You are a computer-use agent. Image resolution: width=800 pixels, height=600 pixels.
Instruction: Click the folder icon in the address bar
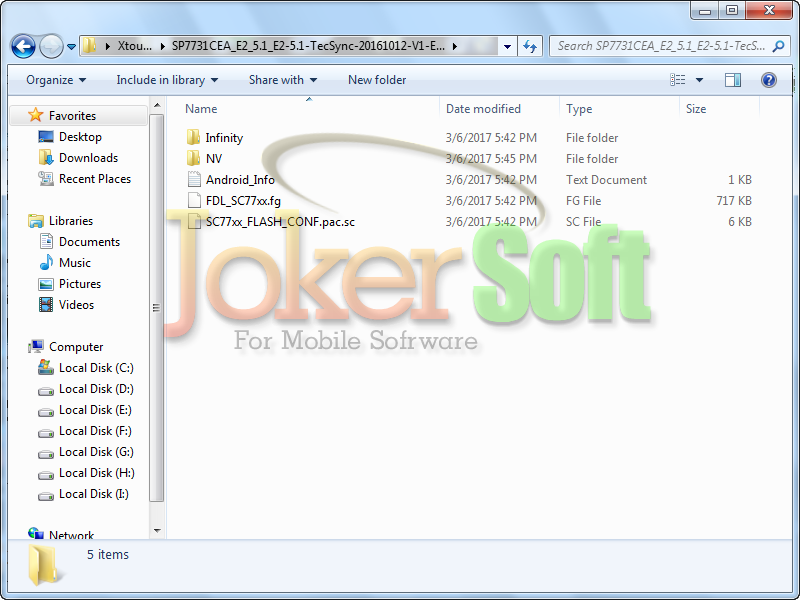coord(89,46)
